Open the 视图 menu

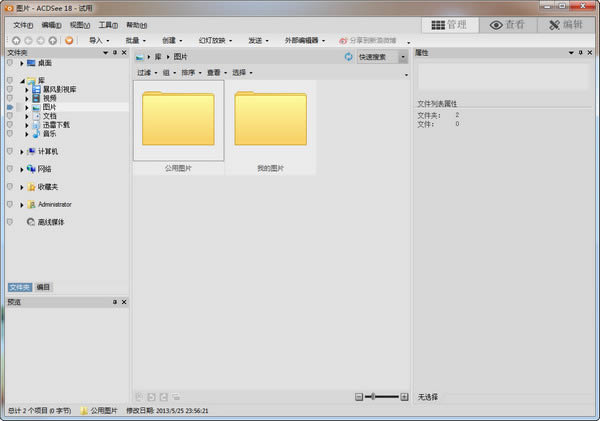[x=80, y=25]
